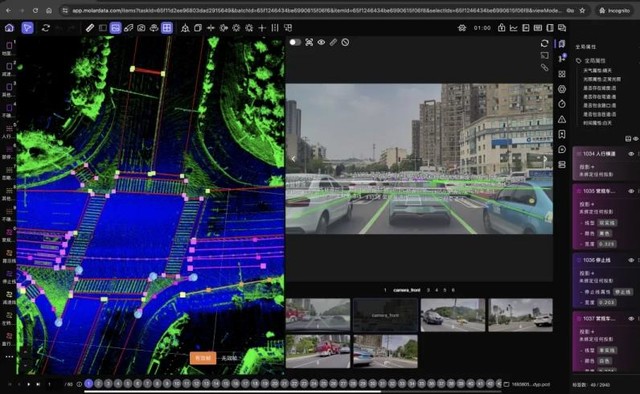Select the ruler measurement tool

click(90, 28)
